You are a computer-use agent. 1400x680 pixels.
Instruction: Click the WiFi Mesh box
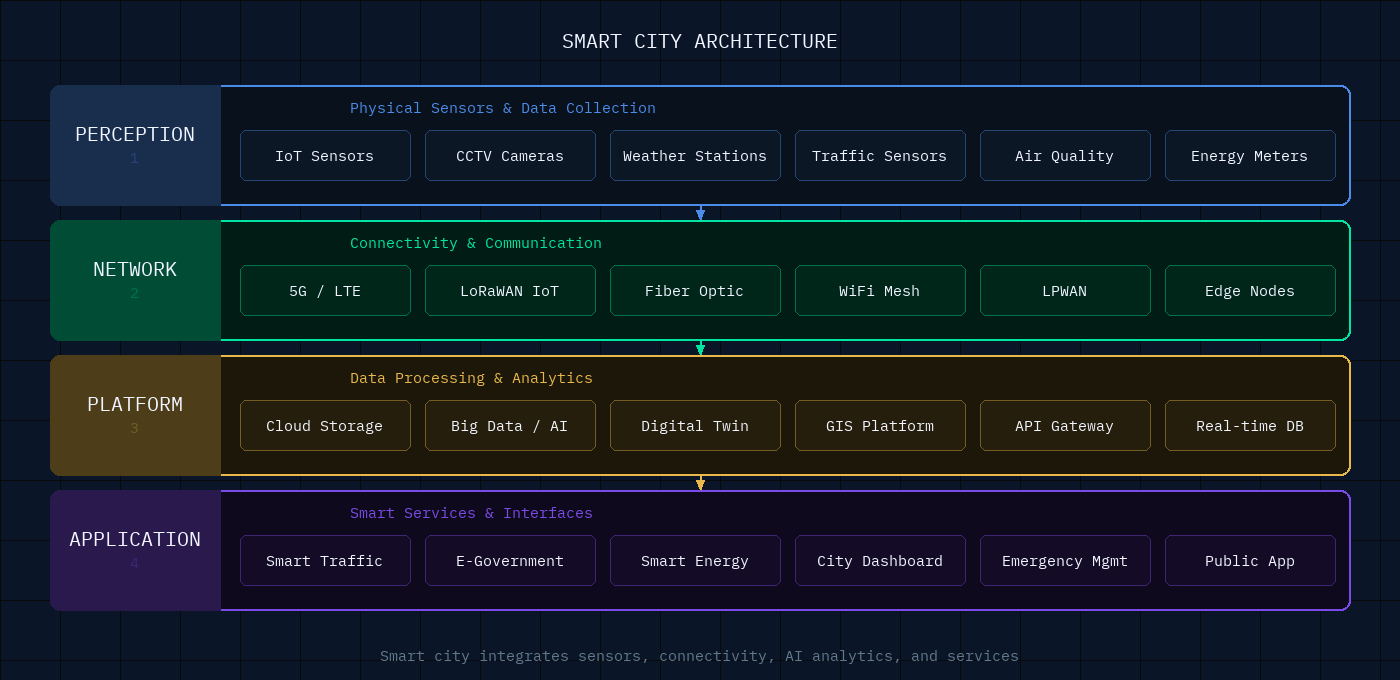click(x=880, y=291)
